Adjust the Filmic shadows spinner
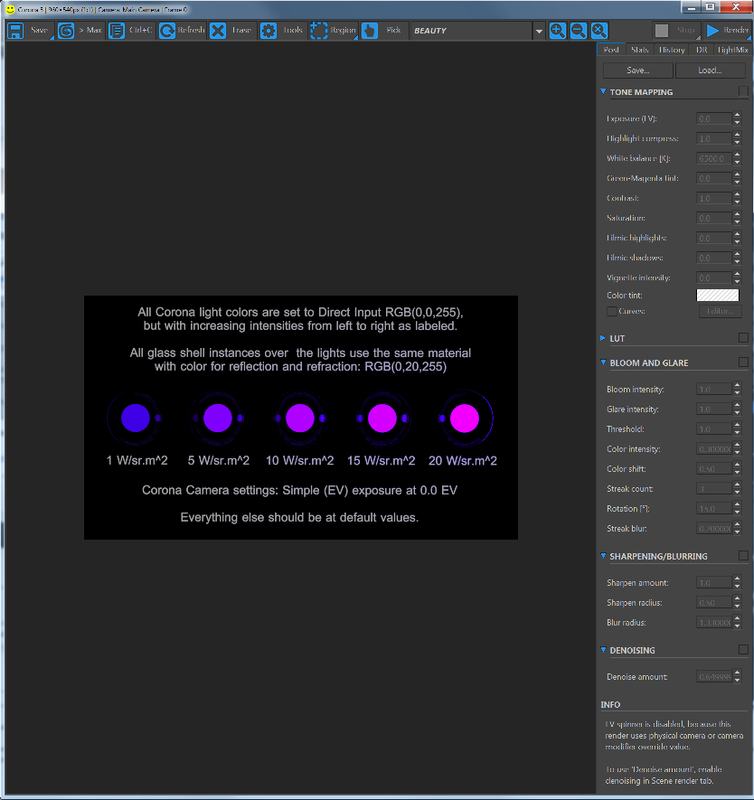Viewport: 754px width, 800px height. (737, 258)
